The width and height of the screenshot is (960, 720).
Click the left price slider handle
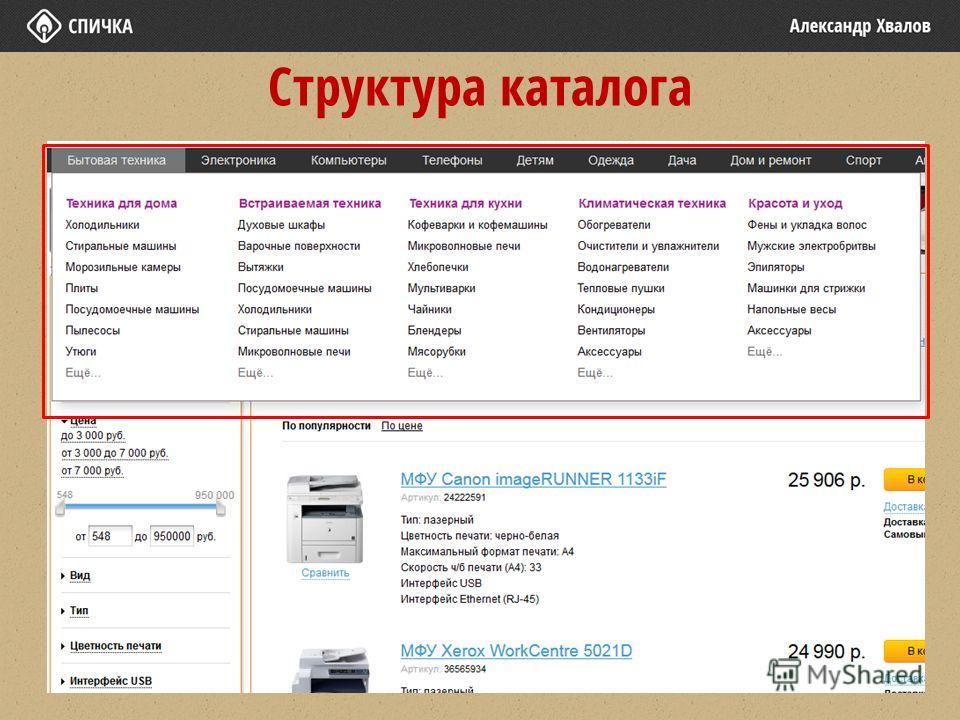click(x=60, y=509)
